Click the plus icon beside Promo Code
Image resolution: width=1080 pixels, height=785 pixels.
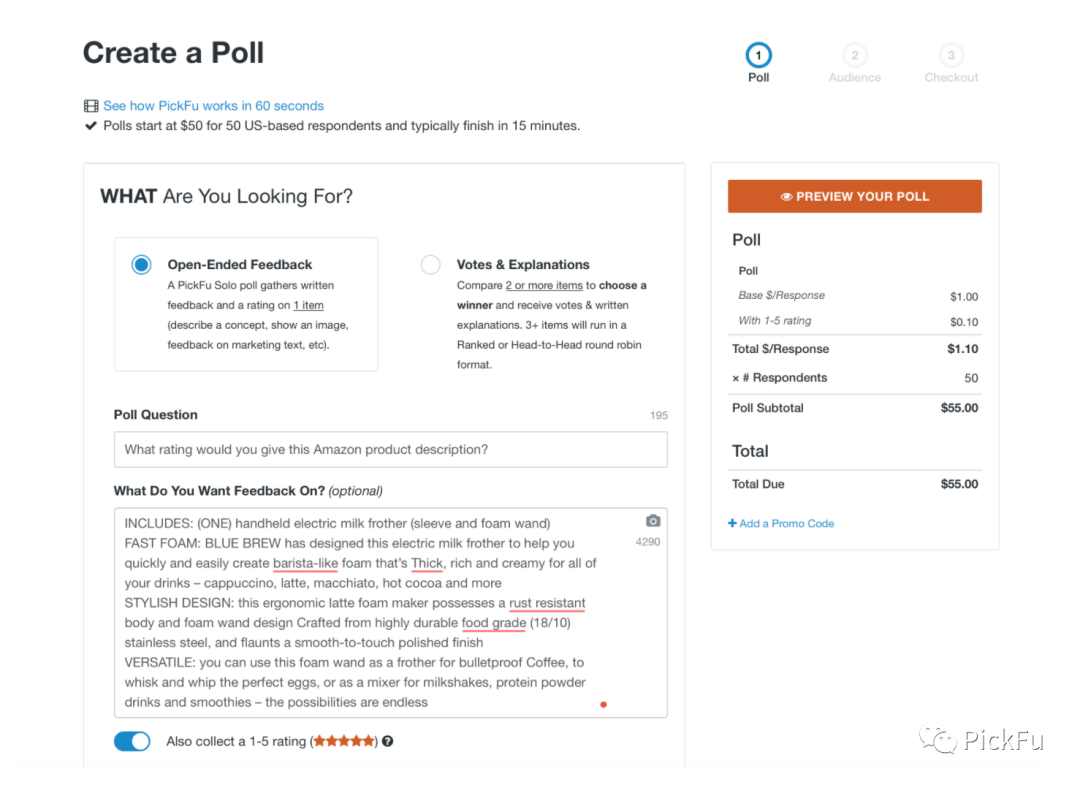tap(732, 523)
